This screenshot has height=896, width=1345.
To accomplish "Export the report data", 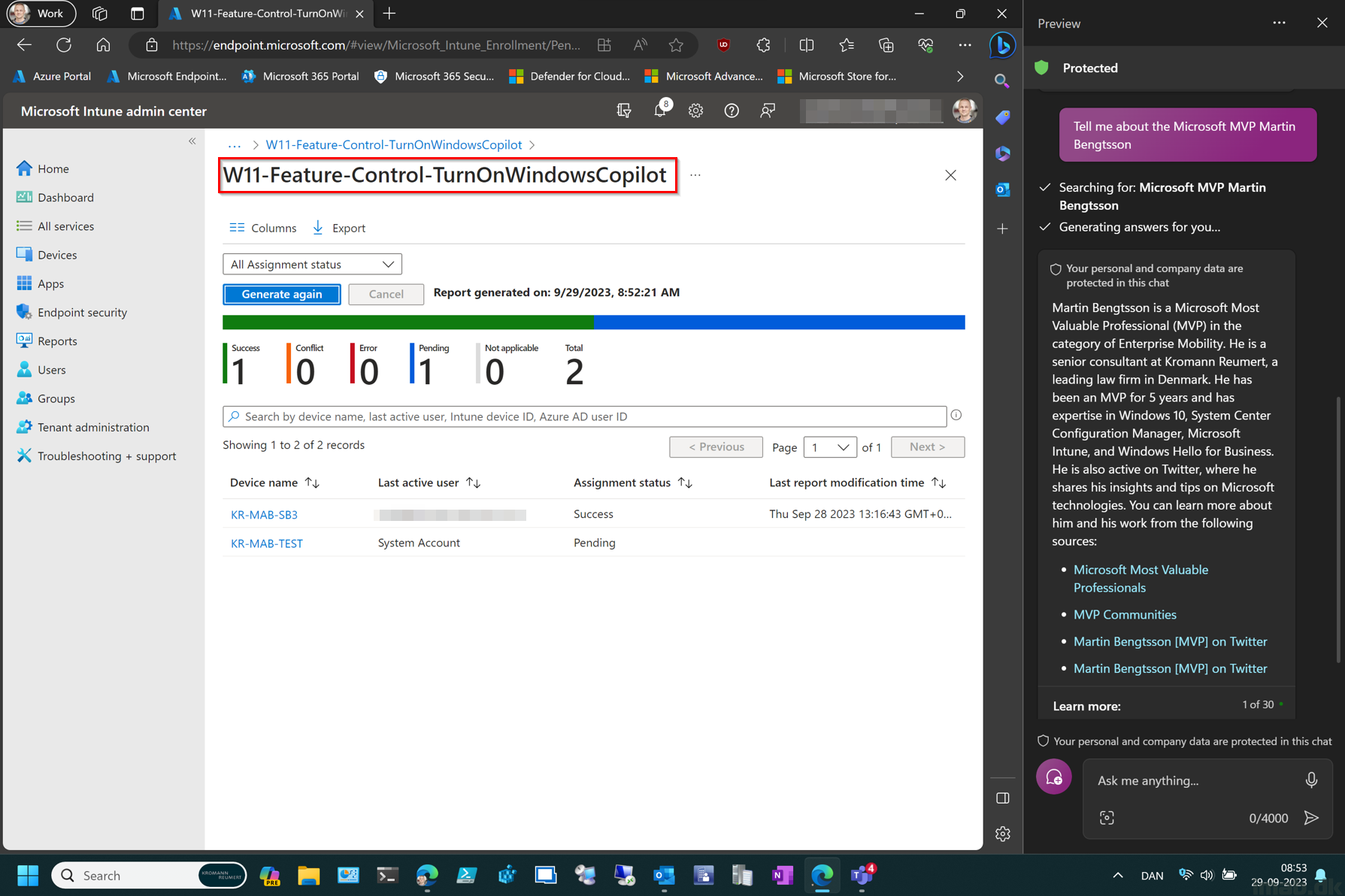I will pos(339,228).
